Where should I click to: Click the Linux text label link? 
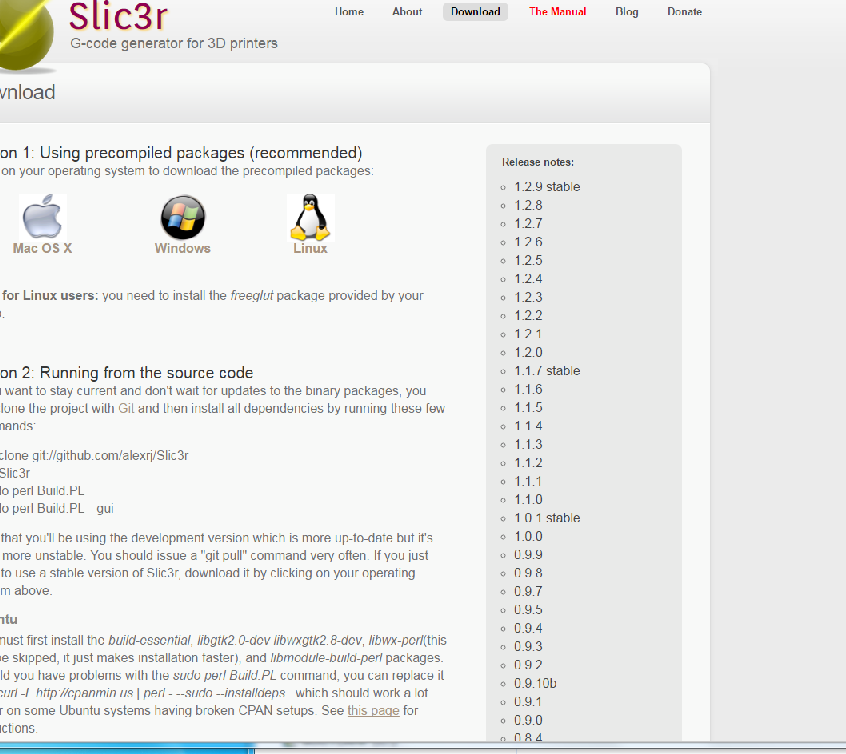(310, 248)
